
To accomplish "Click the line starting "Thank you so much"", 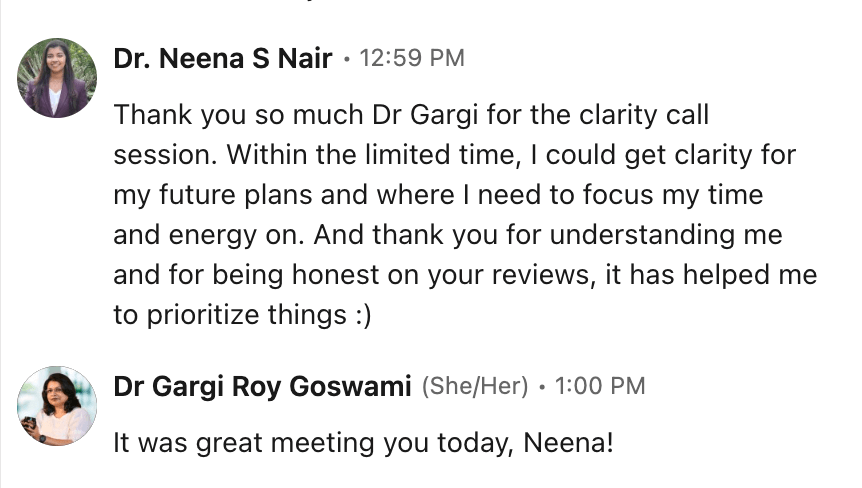I will (411, 115).
